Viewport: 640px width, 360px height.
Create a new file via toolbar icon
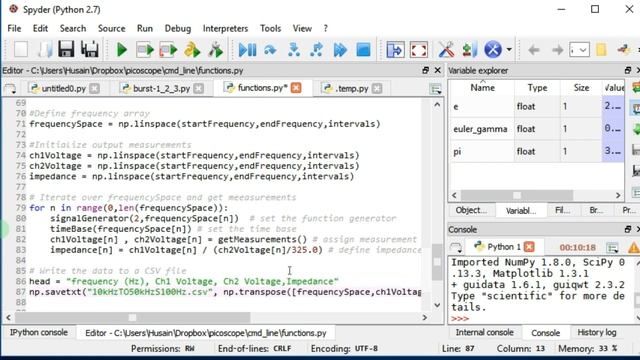[21, 50]
